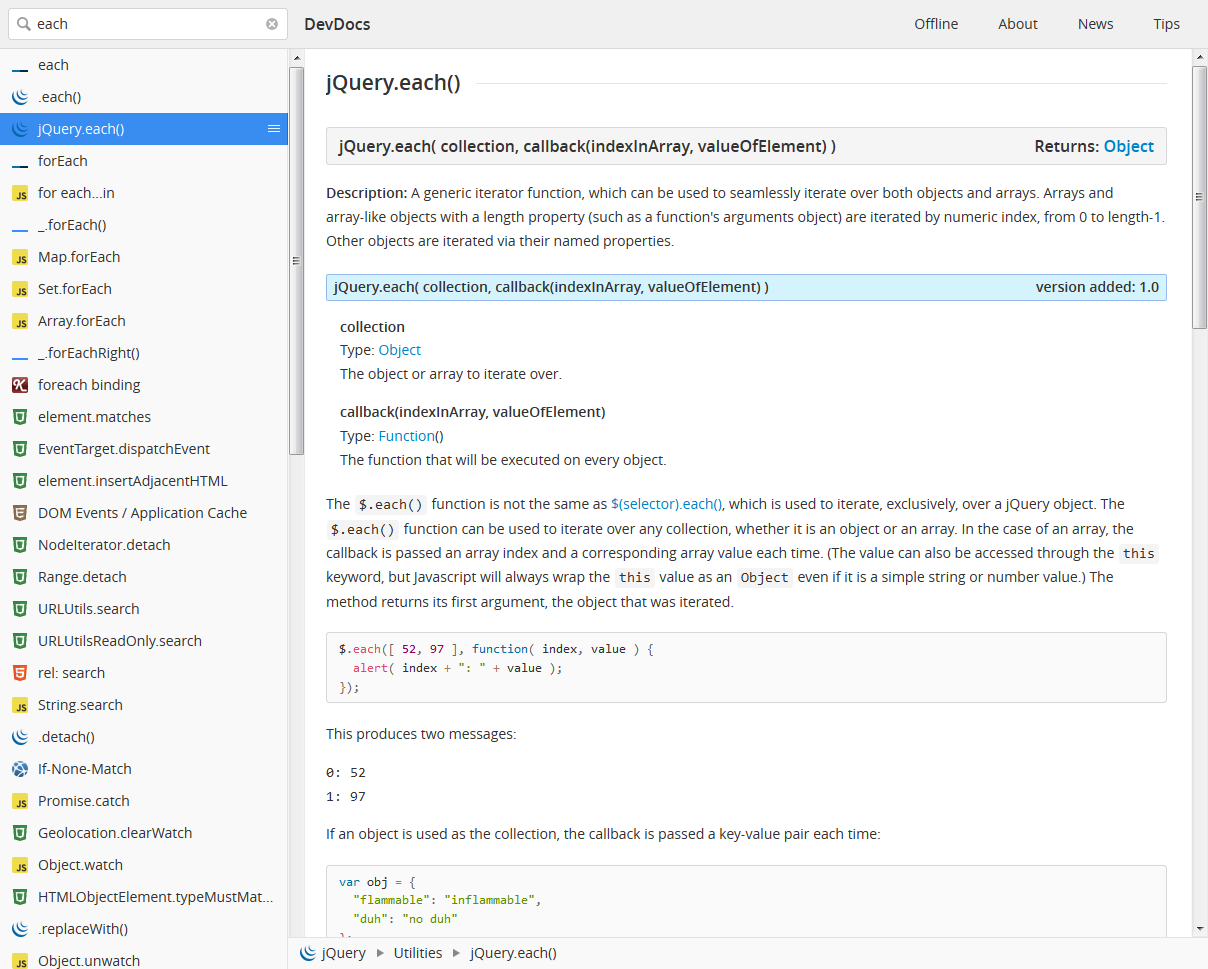Select the element.insertAdjacentHTML entry

(x=144, y=481)
